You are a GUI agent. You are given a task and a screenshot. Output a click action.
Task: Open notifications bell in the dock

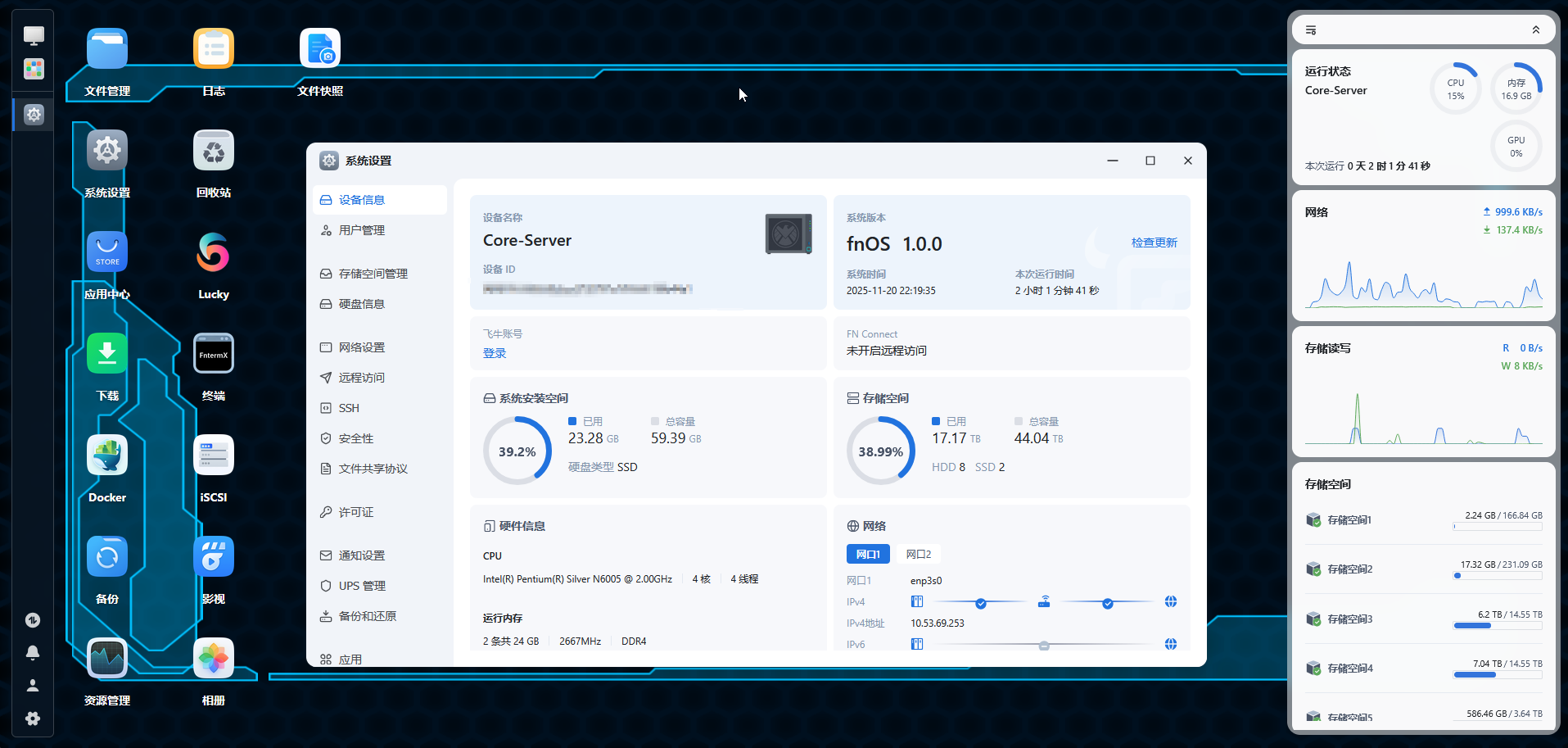click(33, 653)
